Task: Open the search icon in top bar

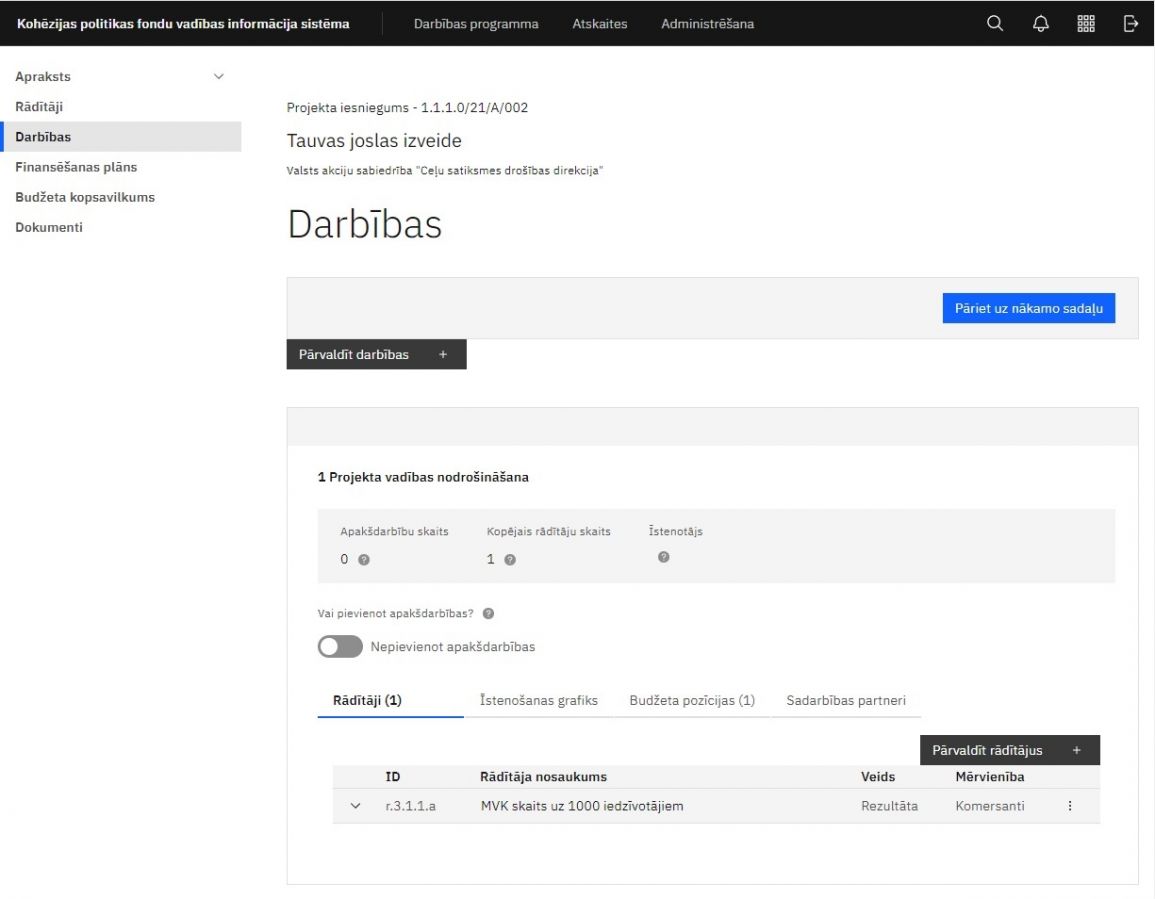Action: (994, 24)
